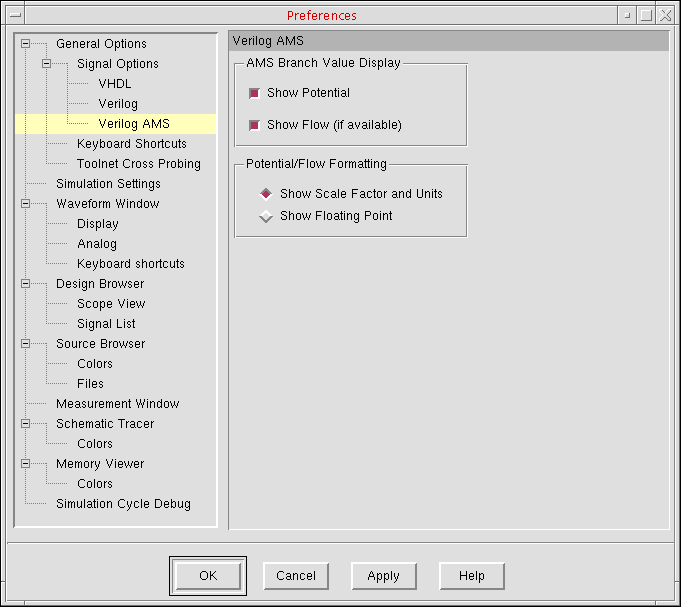Click the Cancel button
Screen dimensions: 681x607
point(296,576)
